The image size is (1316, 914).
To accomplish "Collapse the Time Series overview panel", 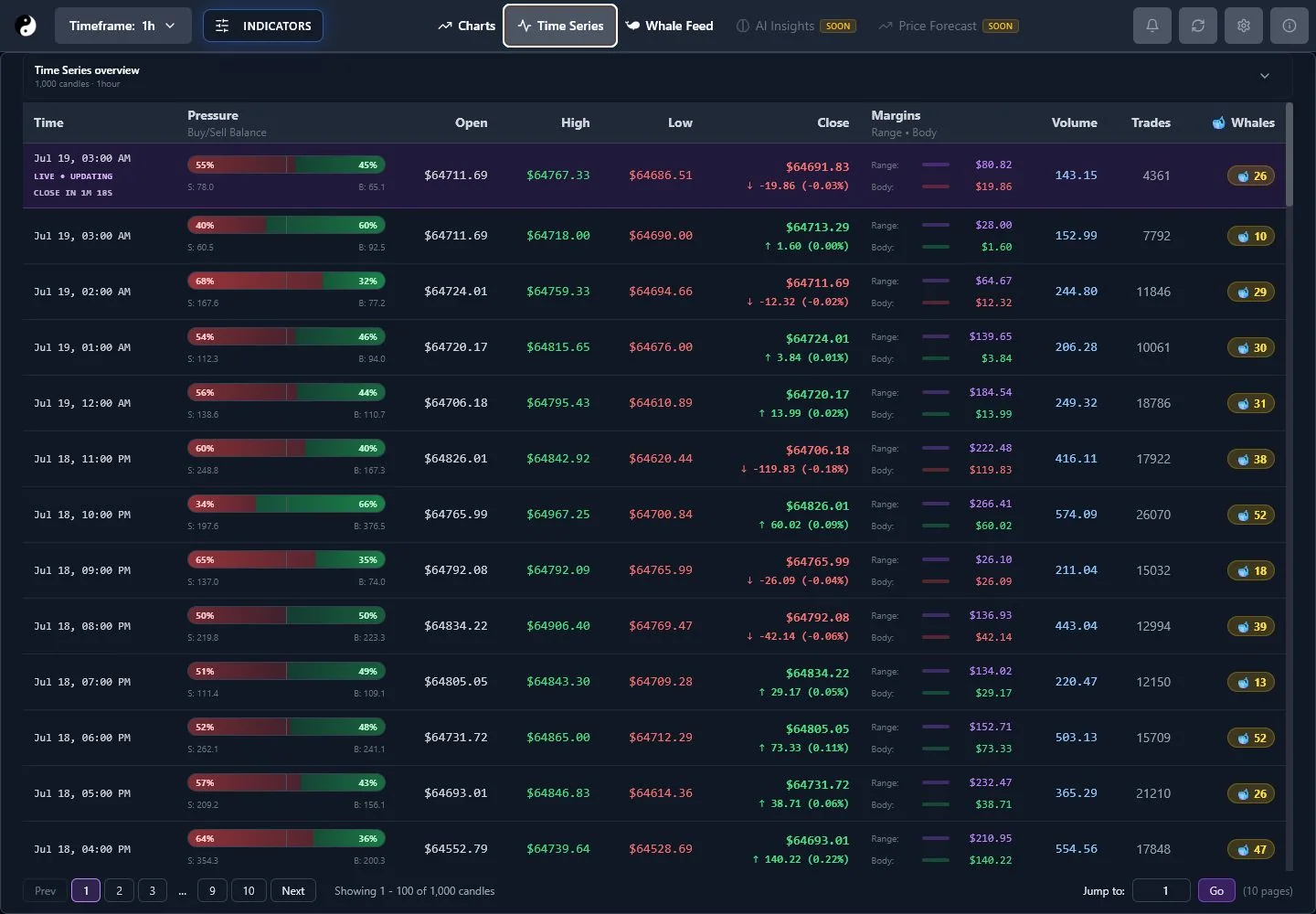I will (x=1265, y=76).
